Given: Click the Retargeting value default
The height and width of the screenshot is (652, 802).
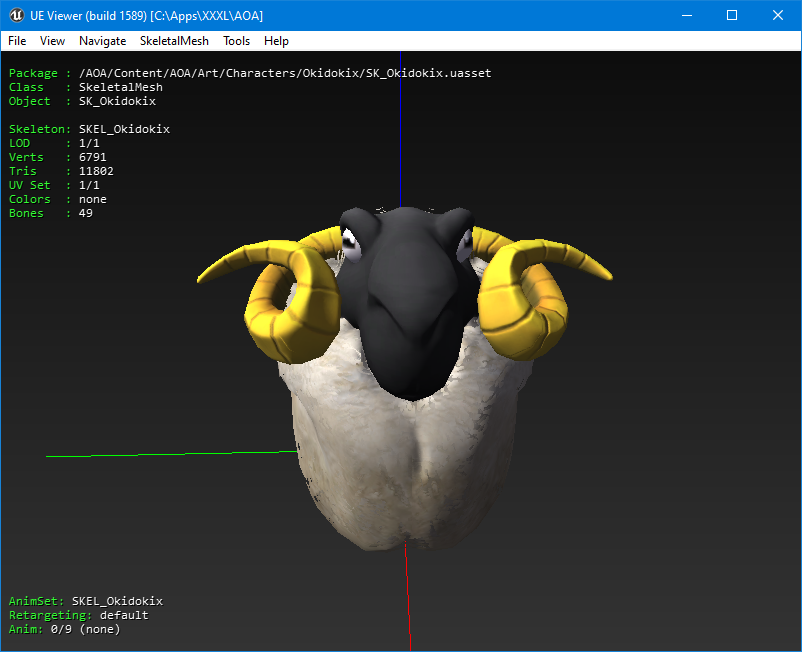Looking at the screenshot, I should click(124, 615).
